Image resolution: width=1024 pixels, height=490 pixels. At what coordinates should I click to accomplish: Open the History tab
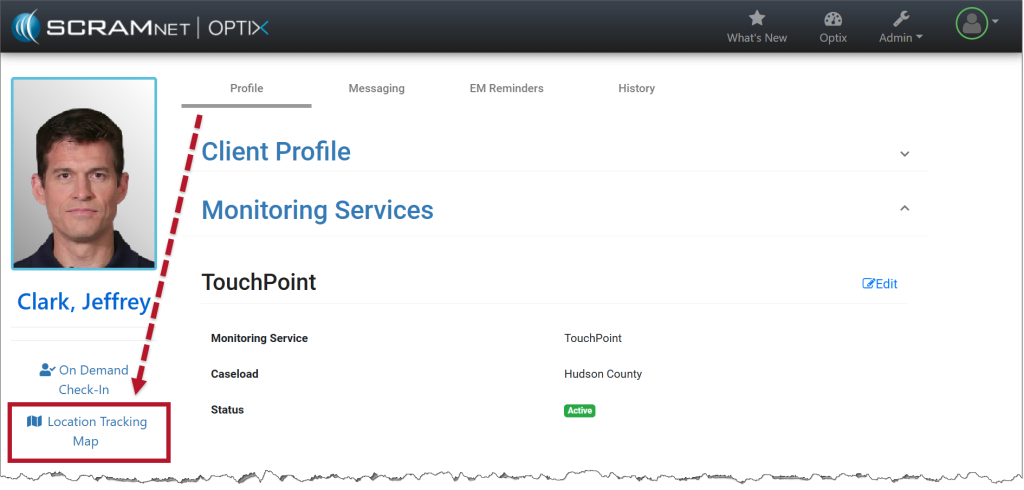pyautogui.click(x=636, y=88)
